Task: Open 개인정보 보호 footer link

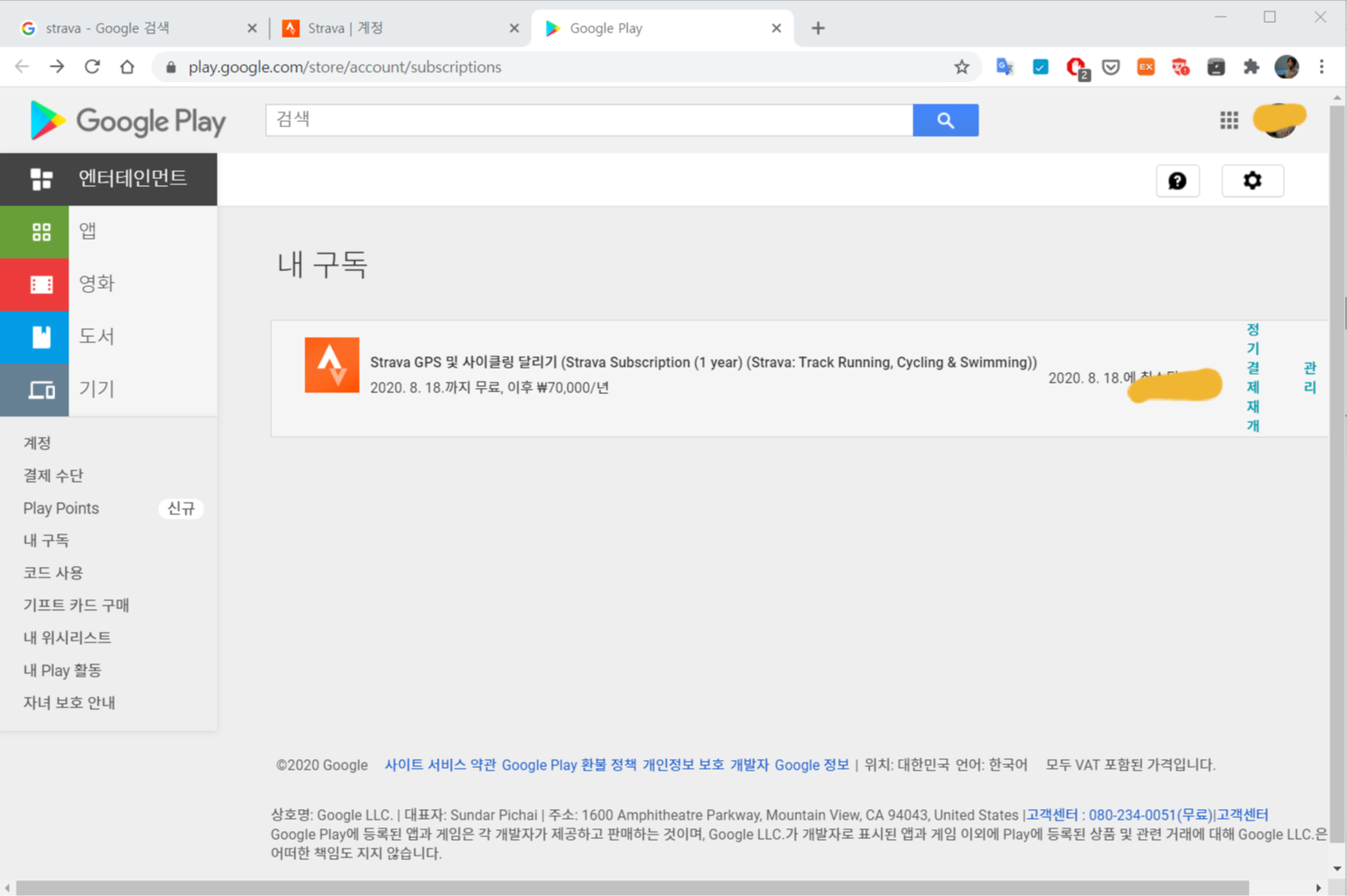Action: click(x=684, y=765)
